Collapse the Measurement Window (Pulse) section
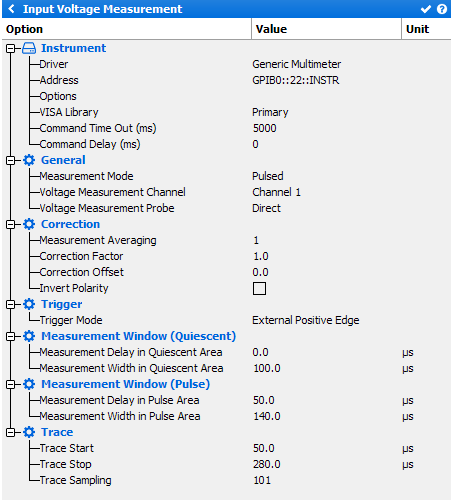The width and height of the screenshot is (452, 500). [x=11, y=385]
